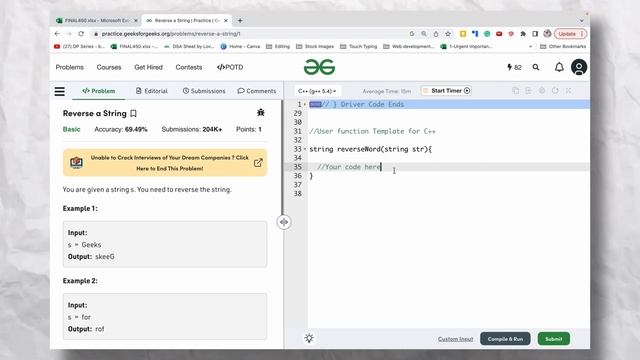The width and height of the screenshot is (640, 360).
Task: Copy the editor code with copy icon
Action: [x=516, y=91]
